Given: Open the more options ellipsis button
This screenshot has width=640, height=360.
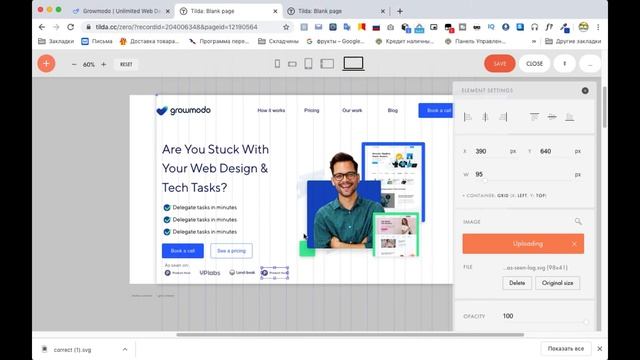Looking at the screenshot, I should [x=589, y=64].
